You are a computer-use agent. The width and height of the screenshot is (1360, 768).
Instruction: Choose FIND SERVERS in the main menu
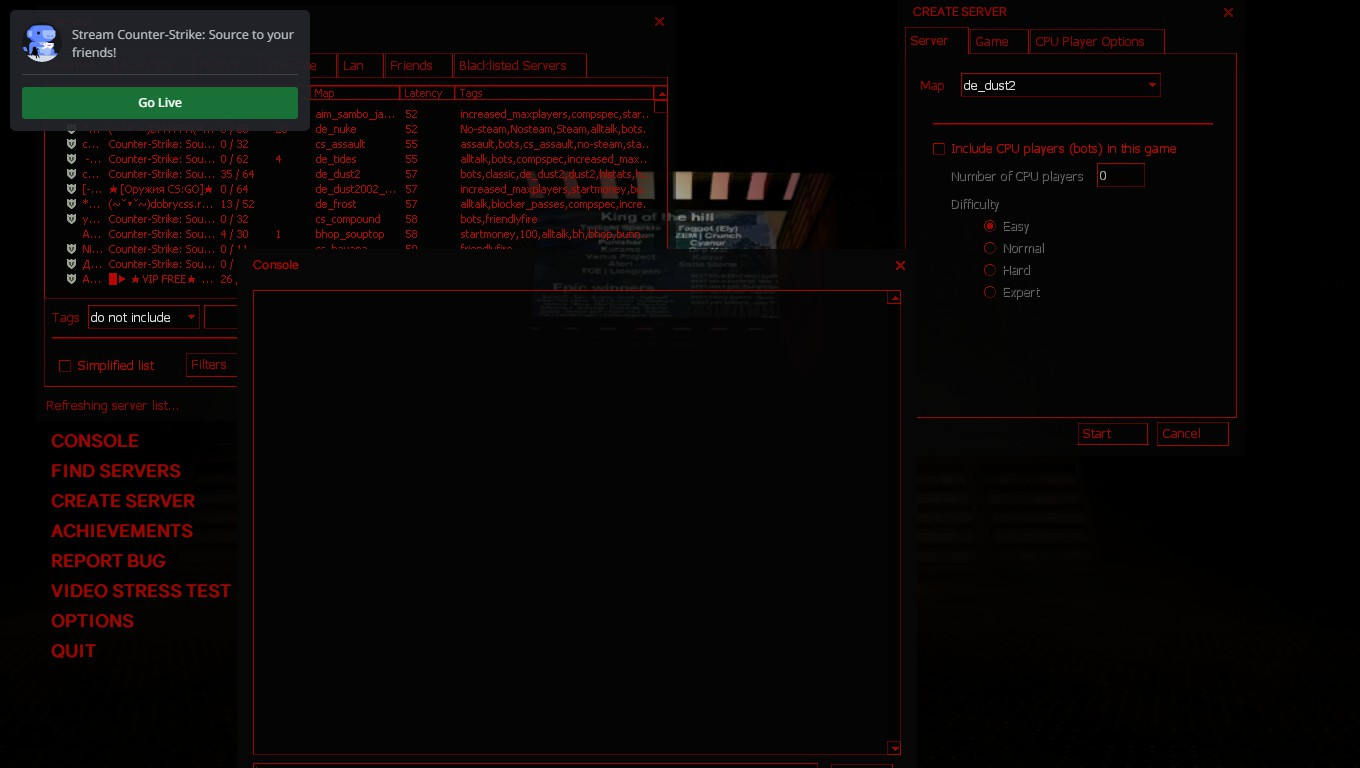click(116, 471)
